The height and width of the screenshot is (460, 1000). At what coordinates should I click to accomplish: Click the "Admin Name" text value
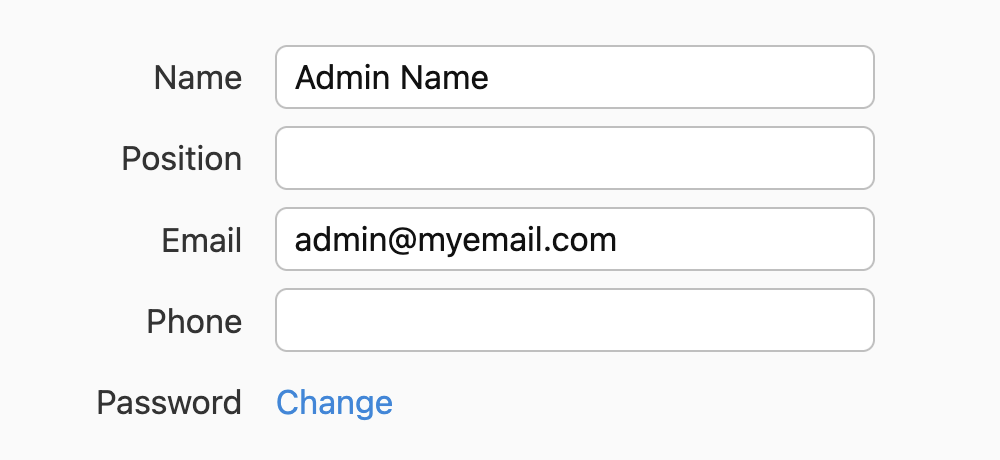point(392,77)
